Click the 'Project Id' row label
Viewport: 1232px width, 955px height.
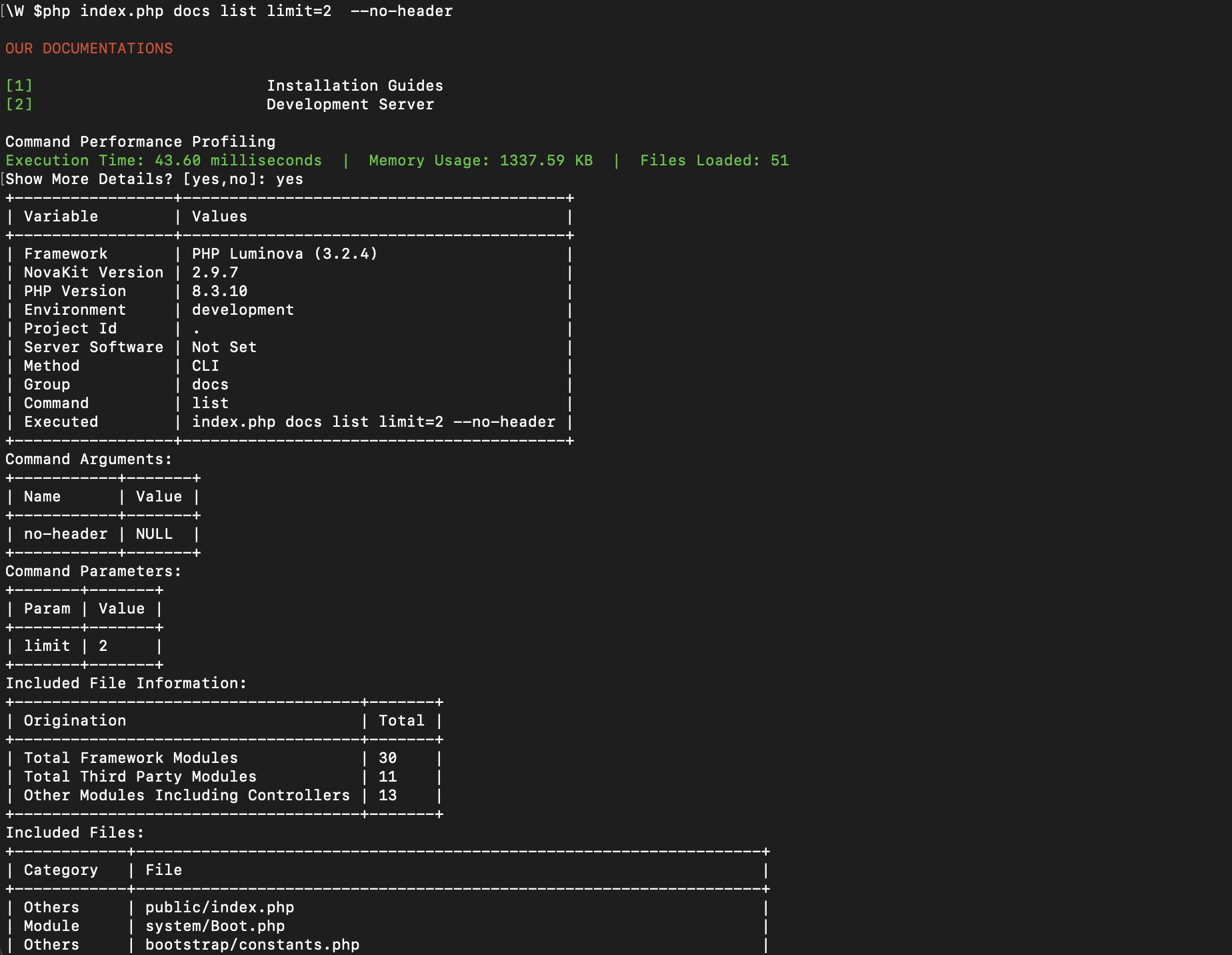click(70, 329)
